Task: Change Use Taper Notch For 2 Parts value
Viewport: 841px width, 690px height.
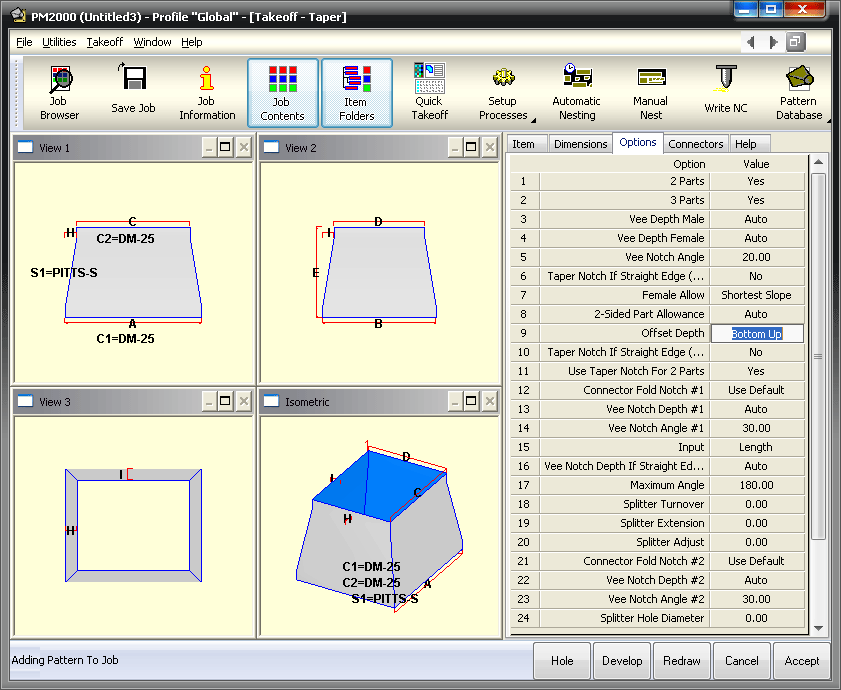Action: [x=757, y=371]
